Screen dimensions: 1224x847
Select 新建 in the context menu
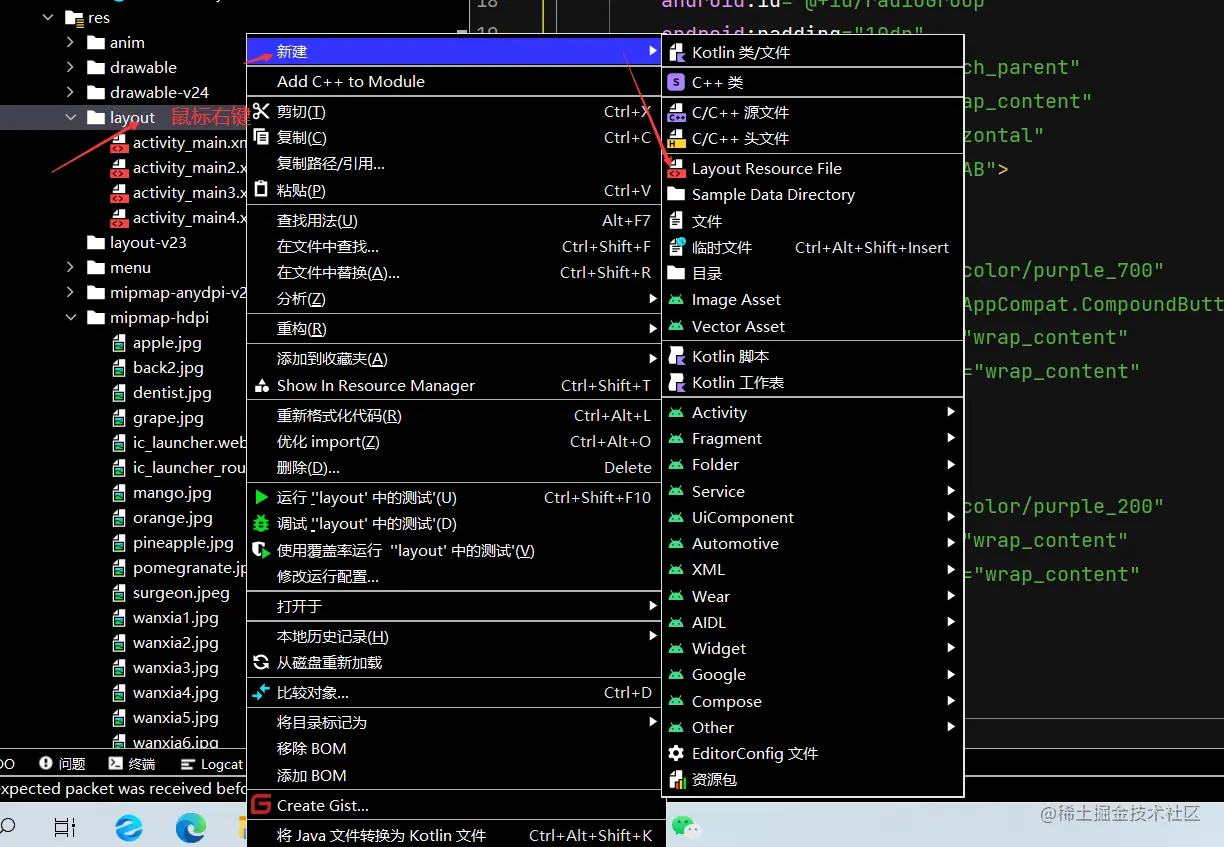point(455,51)
